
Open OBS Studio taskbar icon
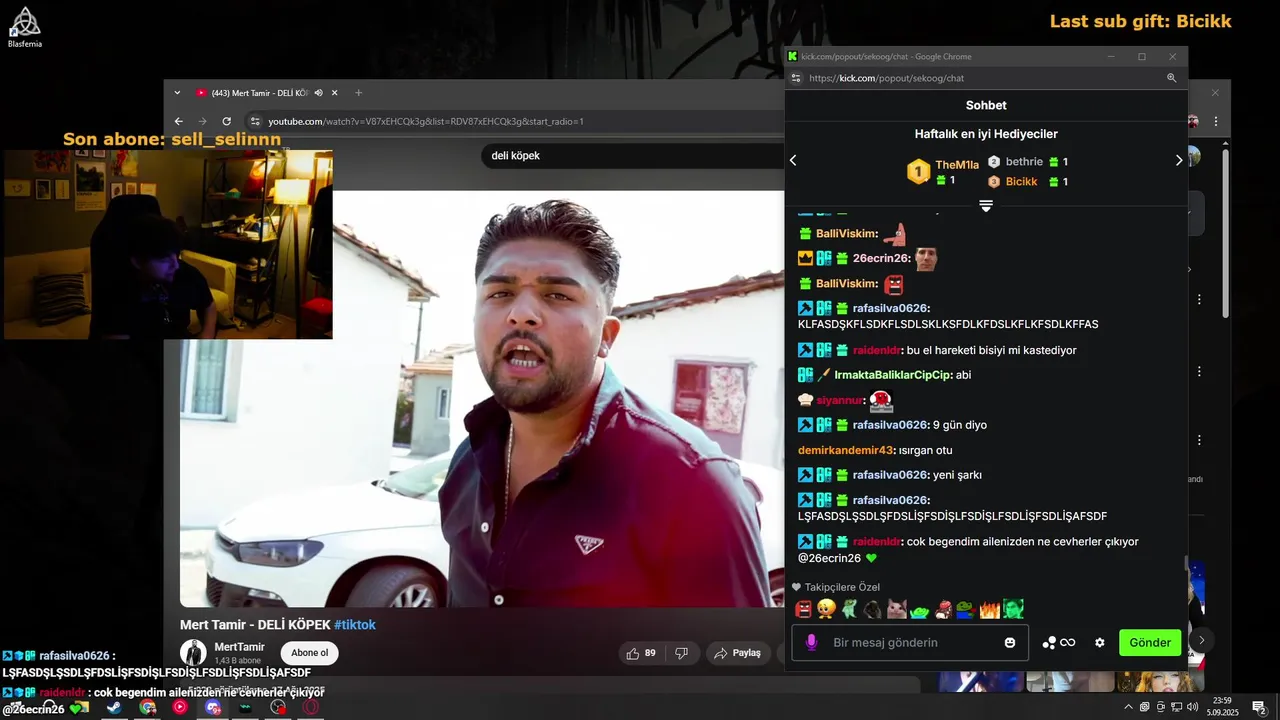tap(278, 707)
